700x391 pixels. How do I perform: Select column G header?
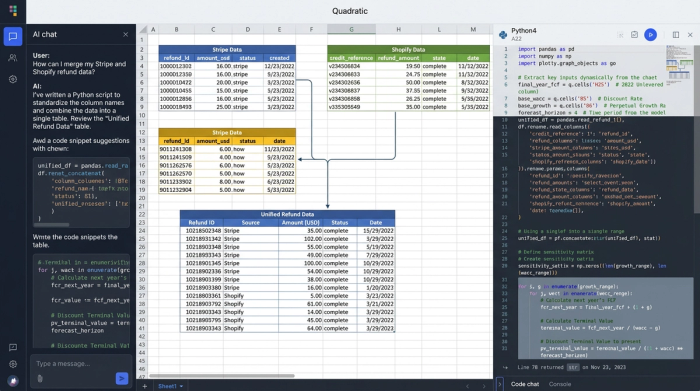click(351, 29)
